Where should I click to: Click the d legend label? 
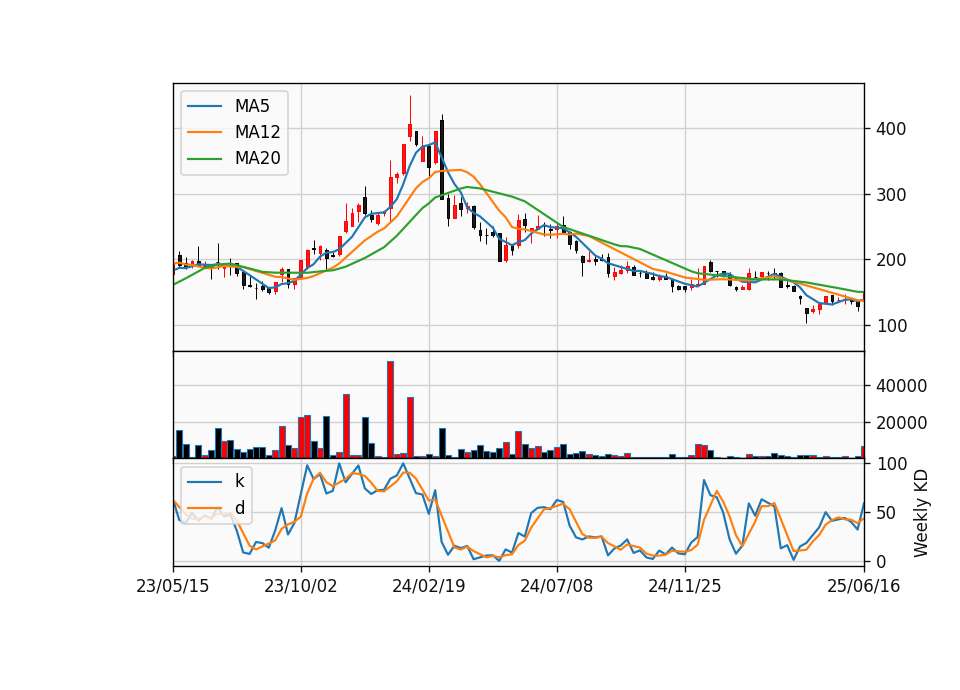pyautogui.click(x=239, y=508)
